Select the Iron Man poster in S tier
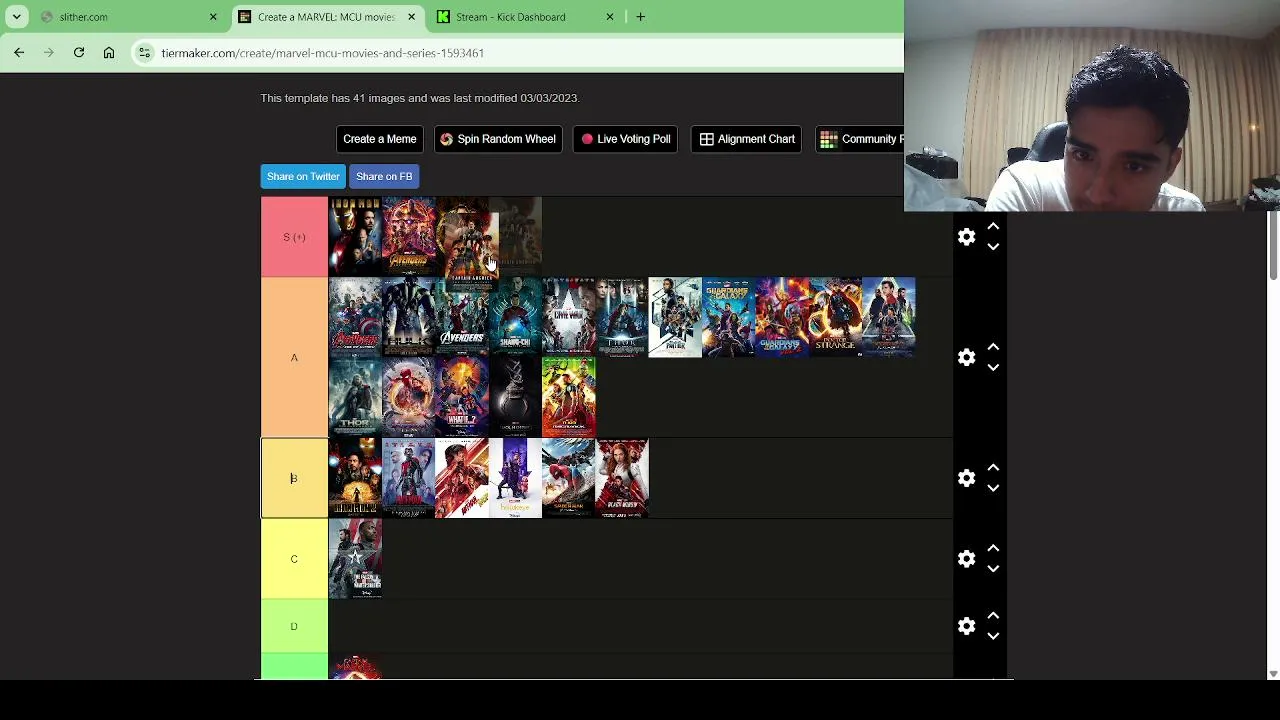The width and height of the screenshot is (1280, 720). click(x=355, y=237)
